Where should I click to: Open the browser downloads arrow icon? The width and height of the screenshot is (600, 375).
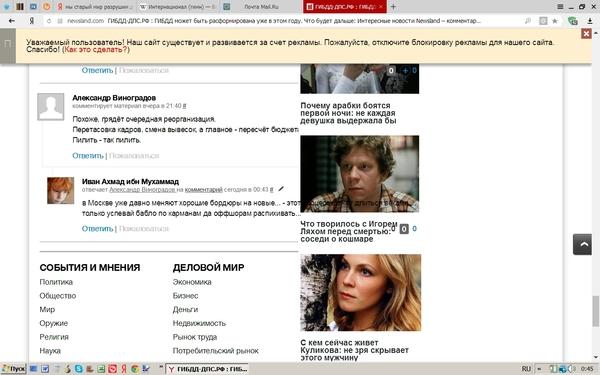(x=590, y=21)
